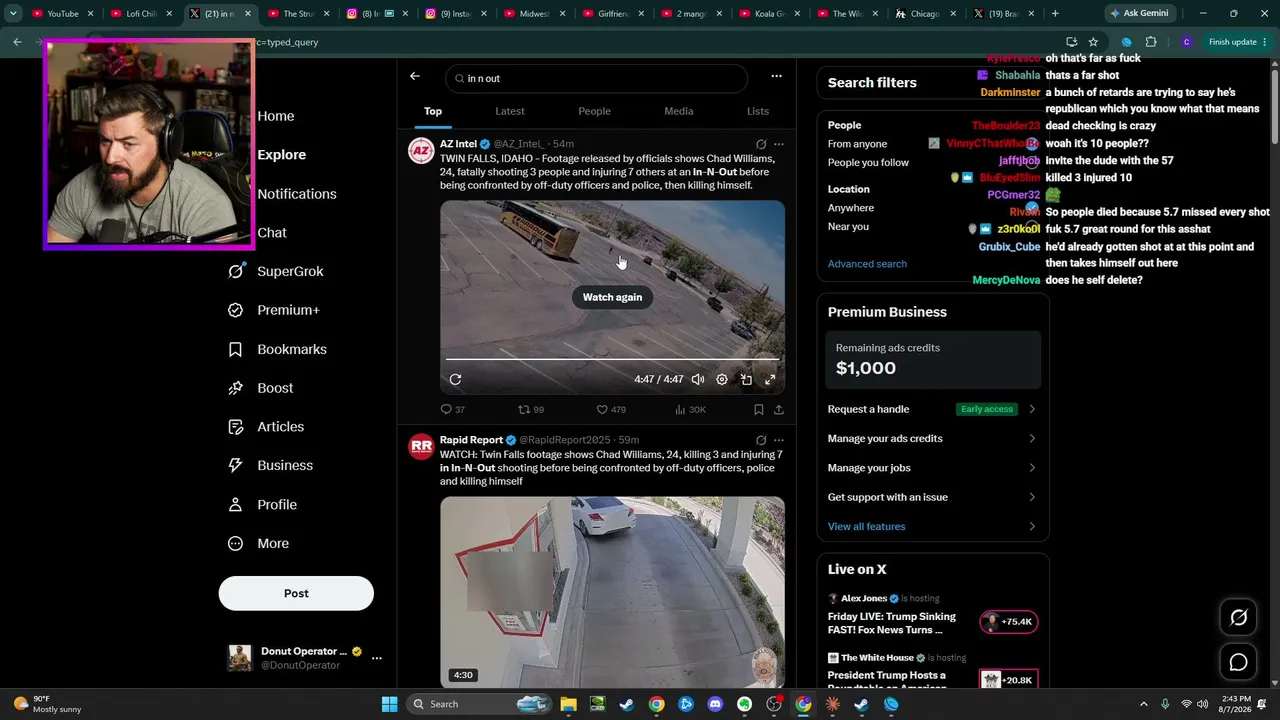Expand 'Request a handle' option
The image size is (1280, 720).
tap(932, 409)
